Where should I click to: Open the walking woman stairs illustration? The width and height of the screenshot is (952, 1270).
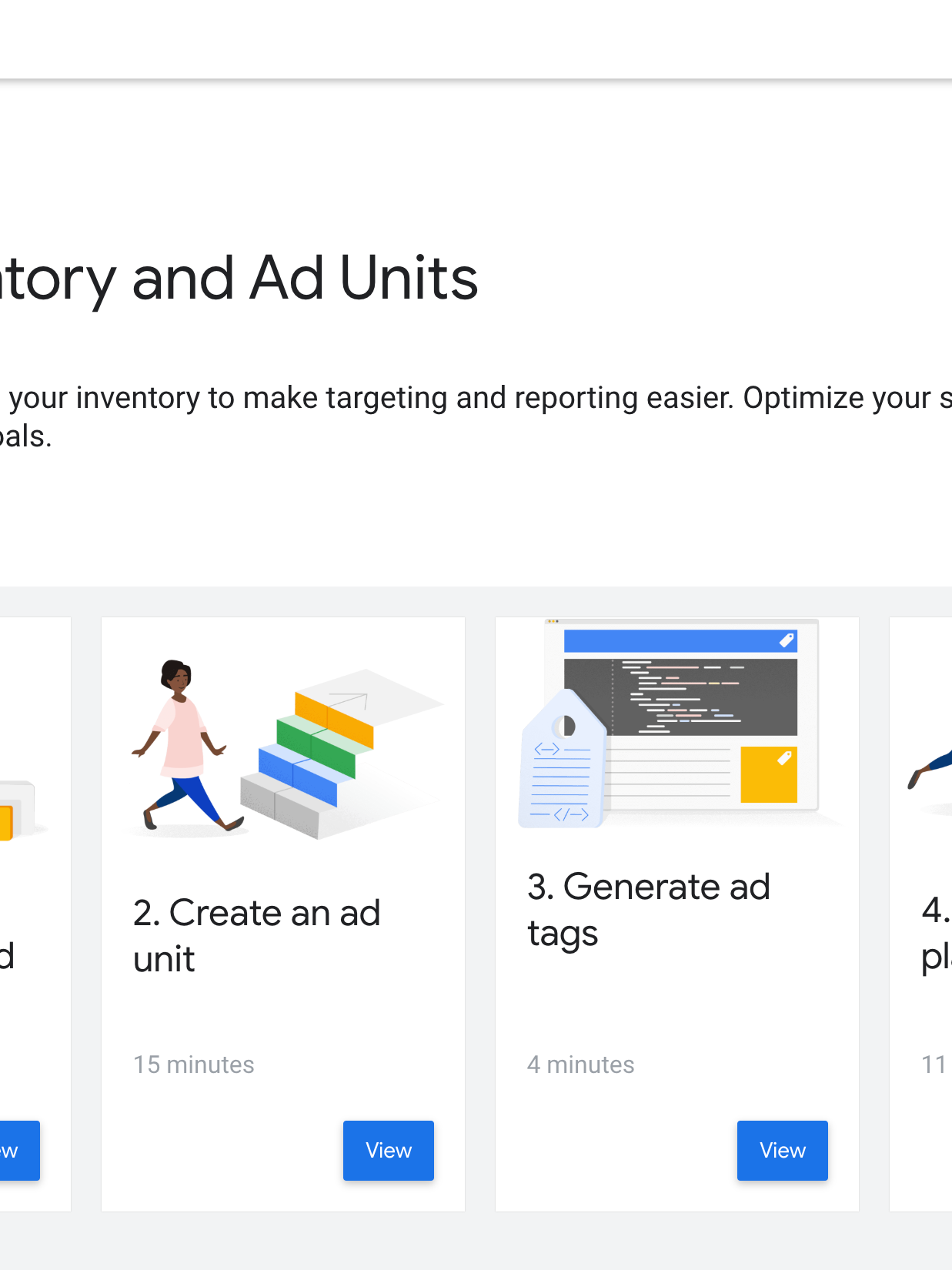(x=285, y=749)
